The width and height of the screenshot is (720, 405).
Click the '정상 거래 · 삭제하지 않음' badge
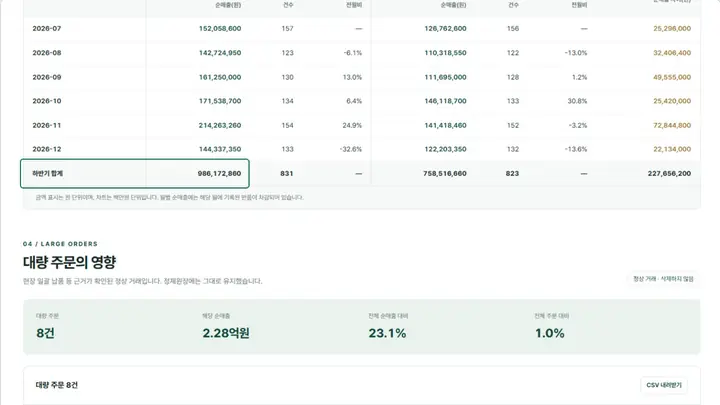coord(663,279)
